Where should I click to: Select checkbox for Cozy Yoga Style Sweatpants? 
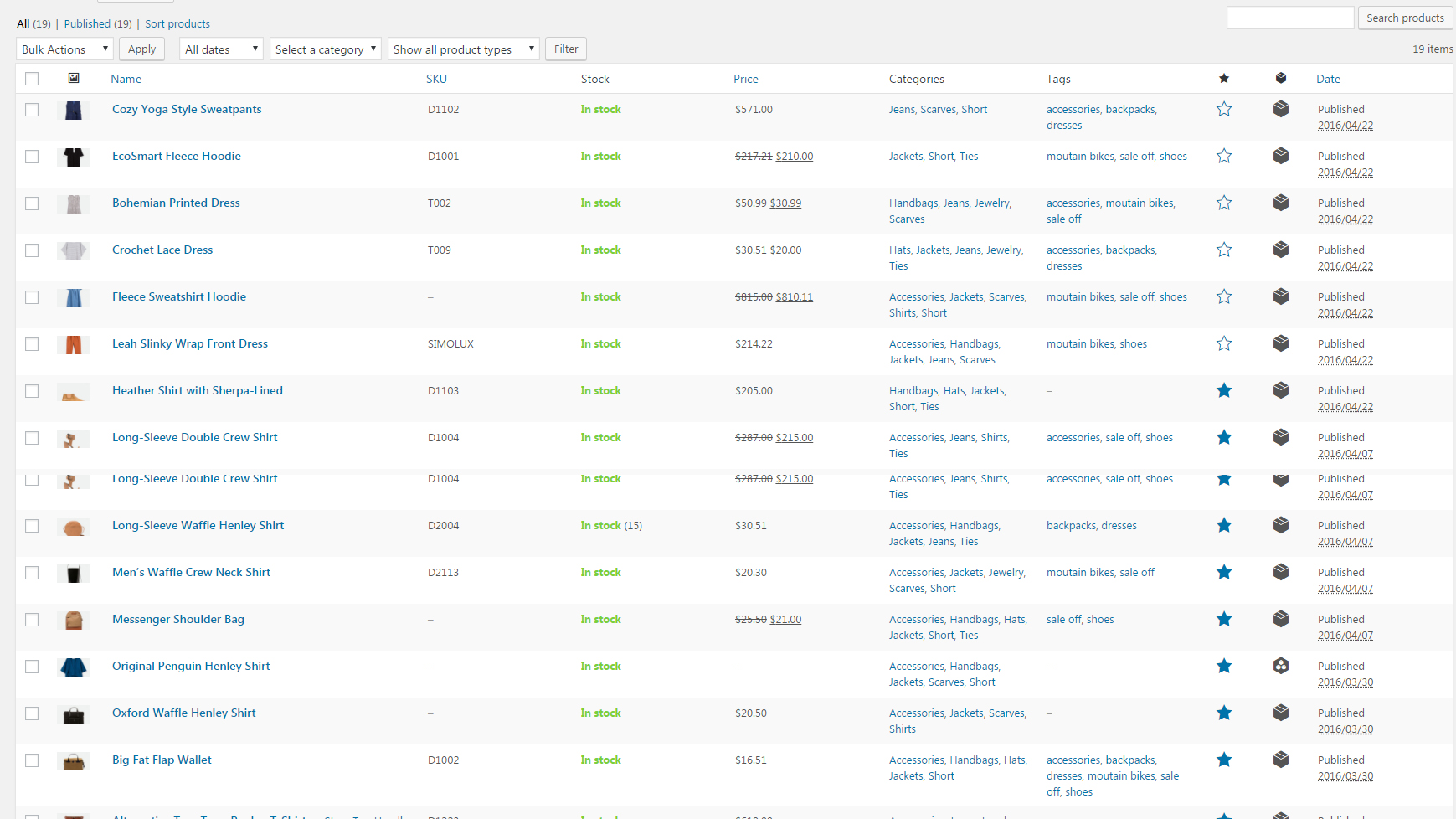point(32,110)
